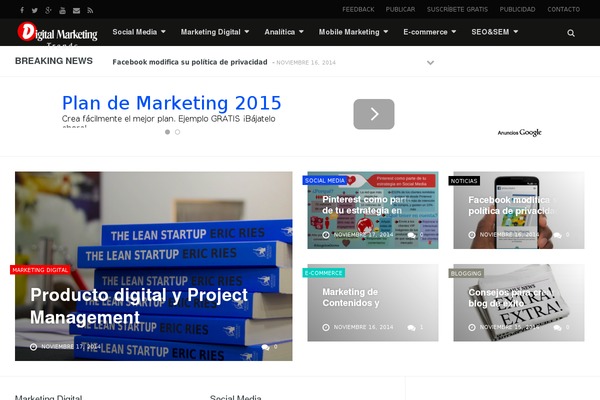Open Producto digital y Project Management article
The height and width of the screenshot is (400, 600).
139,306
